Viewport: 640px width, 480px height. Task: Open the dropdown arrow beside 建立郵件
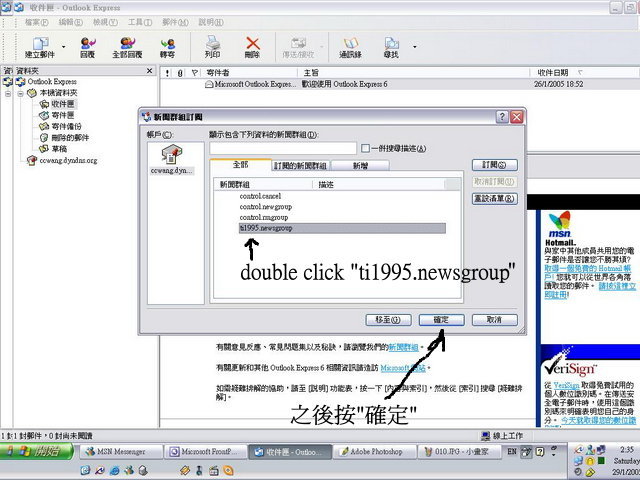(64, 46)
